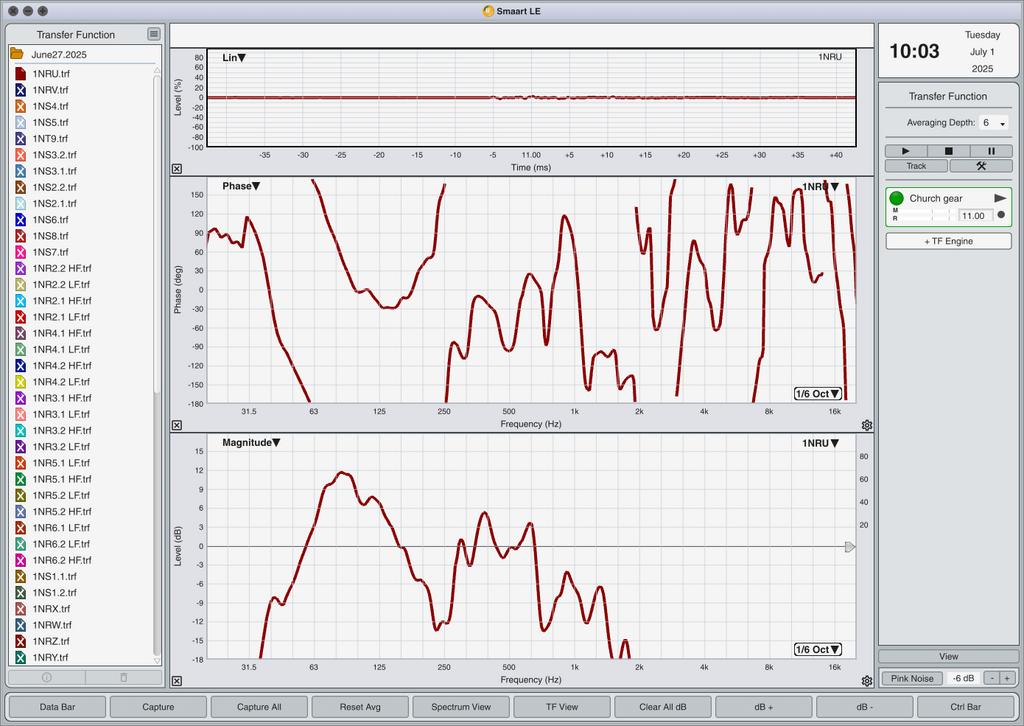Click the Clear All dB button

point(663,706)
